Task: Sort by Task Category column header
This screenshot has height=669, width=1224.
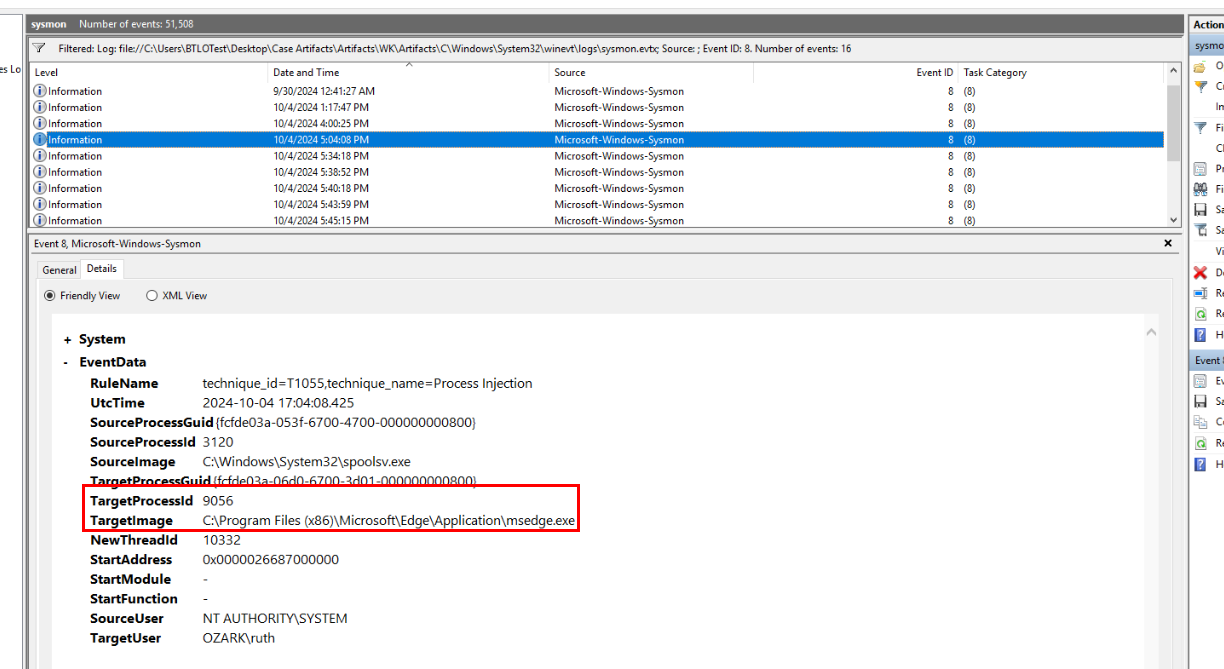Action: [x=1062, y=72]
